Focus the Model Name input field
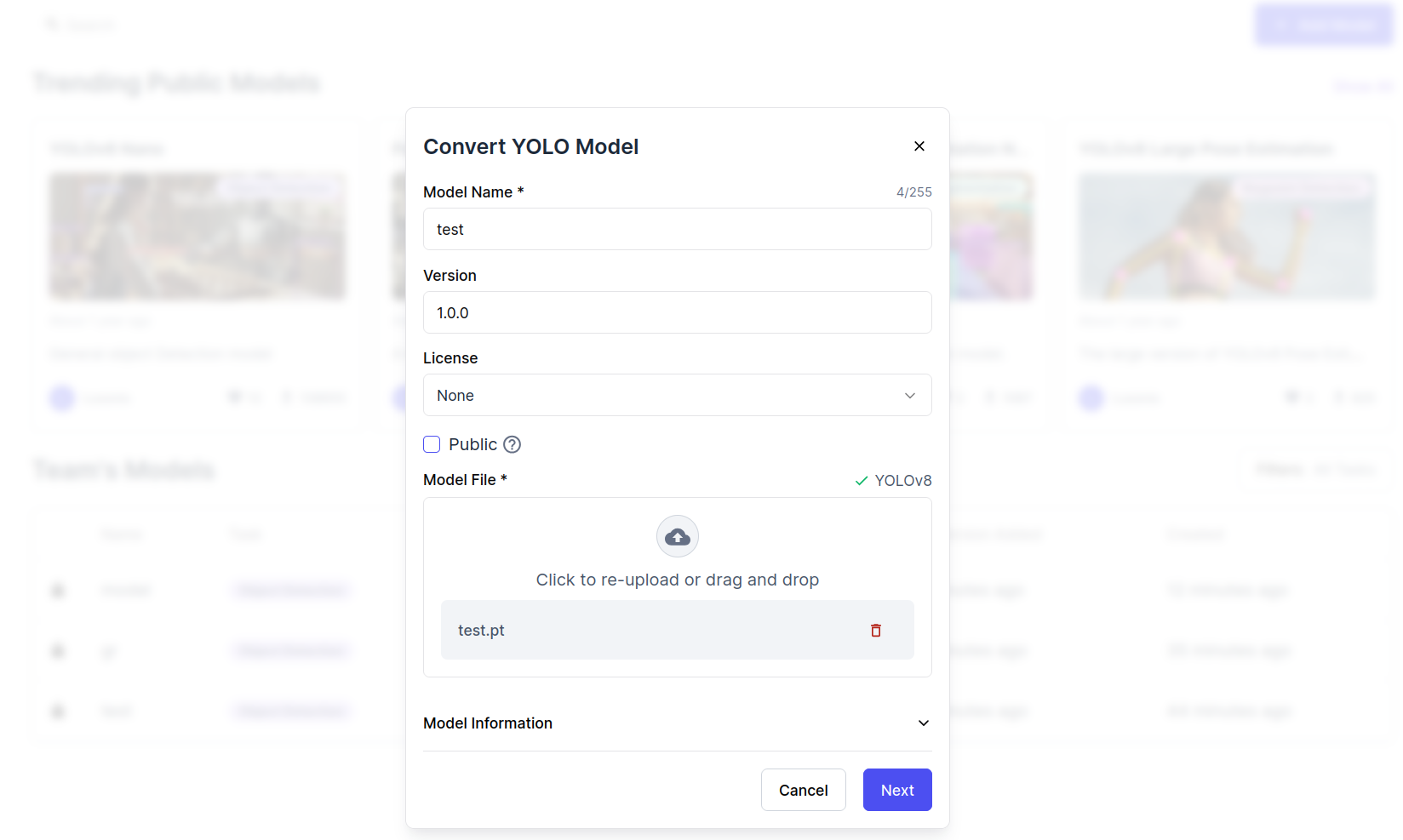1403x840 pixels. pyautogui.click(x=677, y=229)
